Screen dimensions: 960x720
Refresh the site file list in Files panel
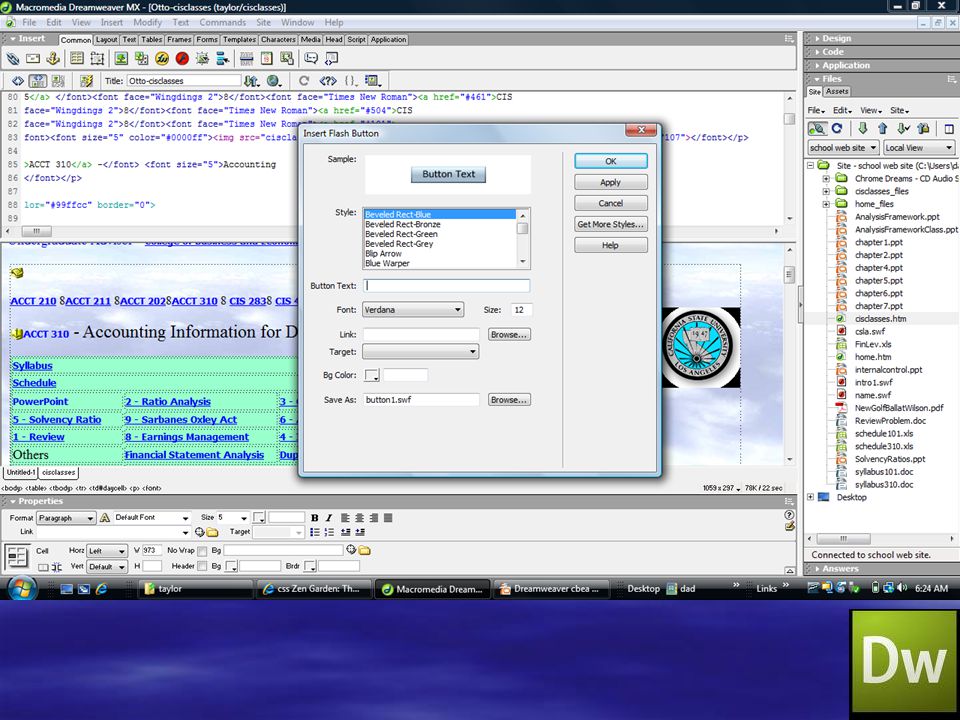[837, 129]
